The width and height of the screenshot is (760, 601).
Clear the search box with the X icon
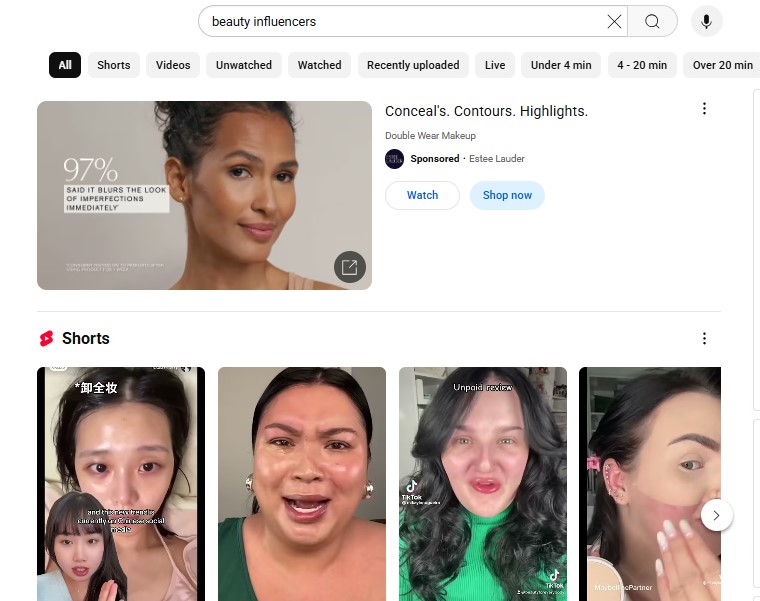[614, 21]
